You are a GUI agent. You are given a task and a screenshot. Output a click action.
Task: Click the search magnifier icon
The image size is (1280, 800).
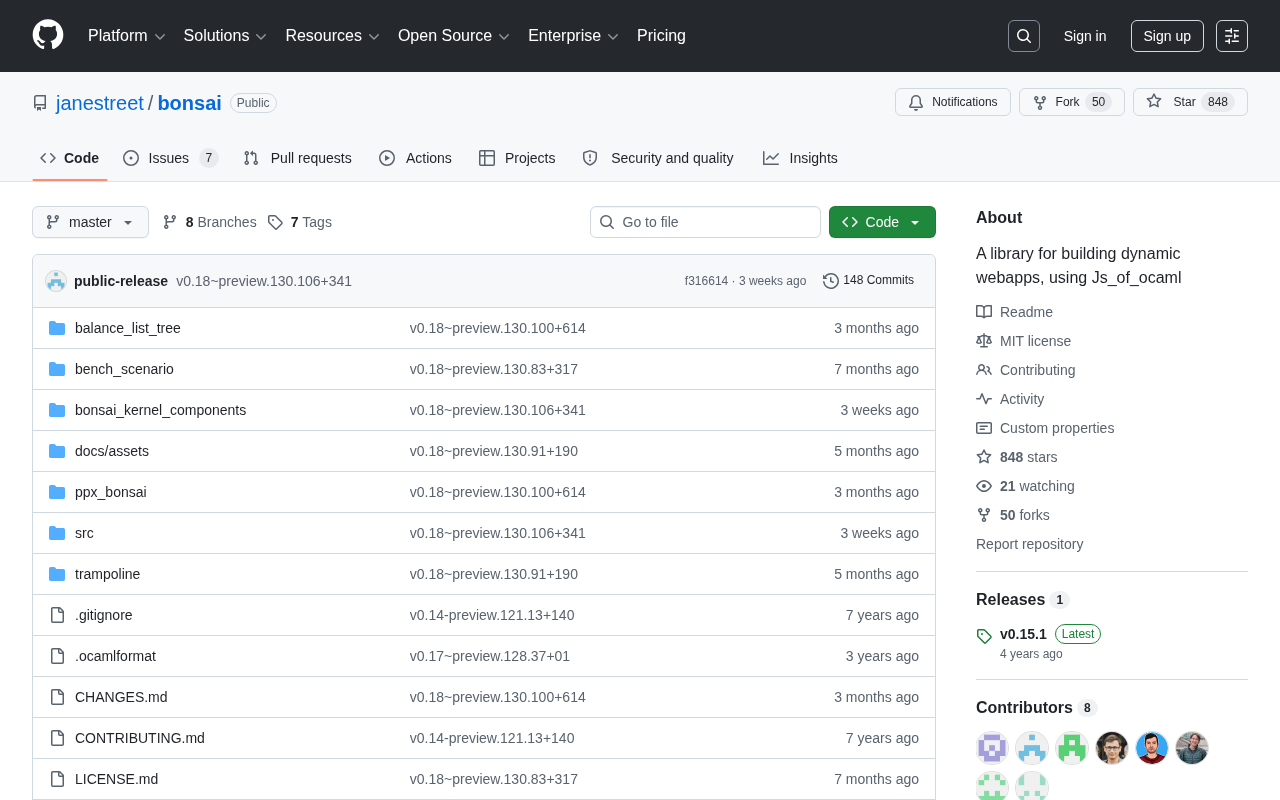click(1024, 36)
